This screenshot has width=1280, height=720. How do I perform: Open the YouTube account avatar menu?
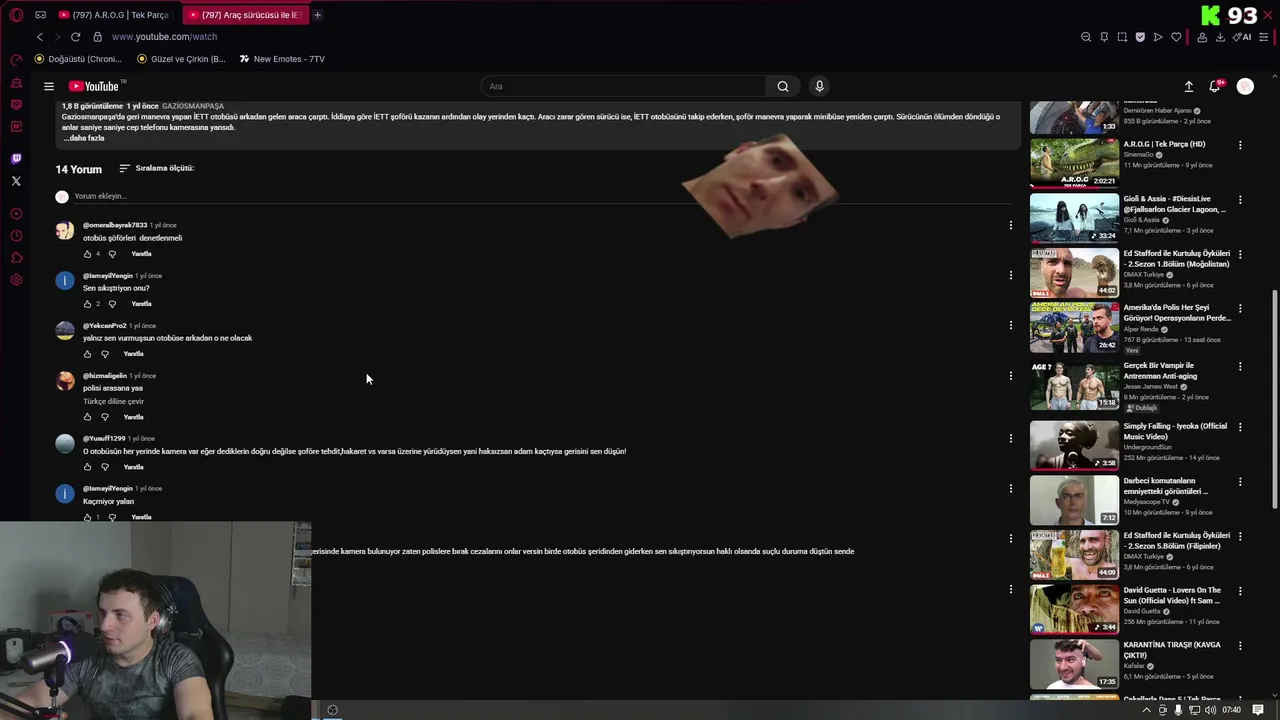point(1245,86)
